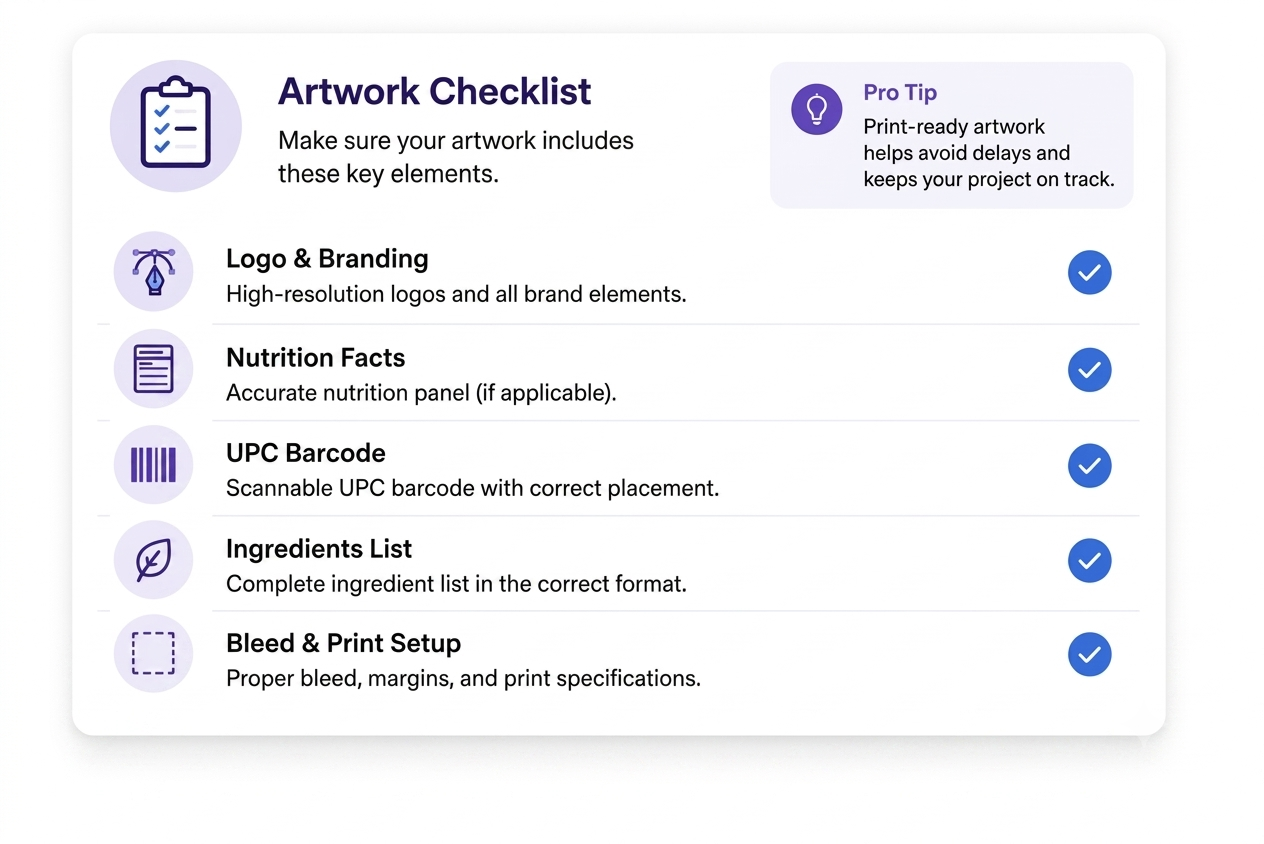Click the clipboard checklist icon
The image size is (1264, 844).
(x=175, y=124)
